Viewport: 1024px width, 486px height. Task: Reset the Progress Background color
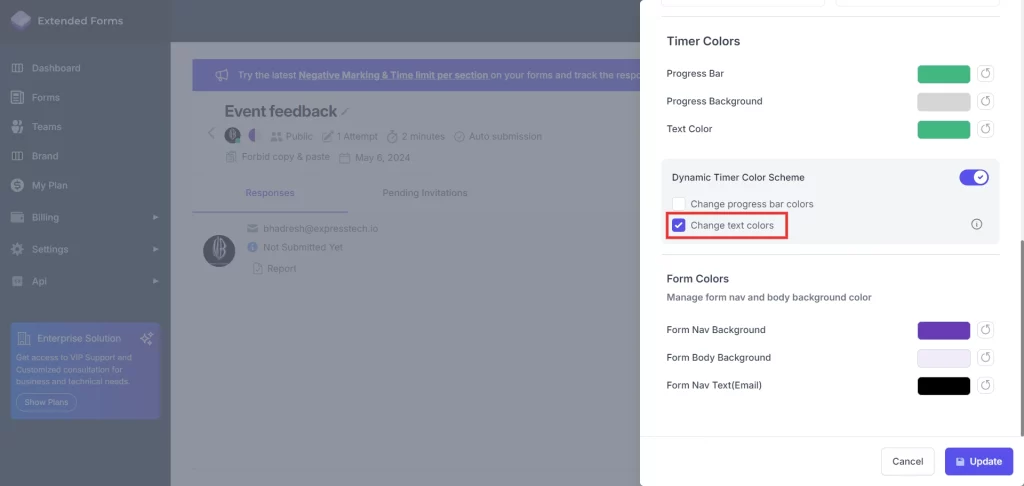(985, 101)
